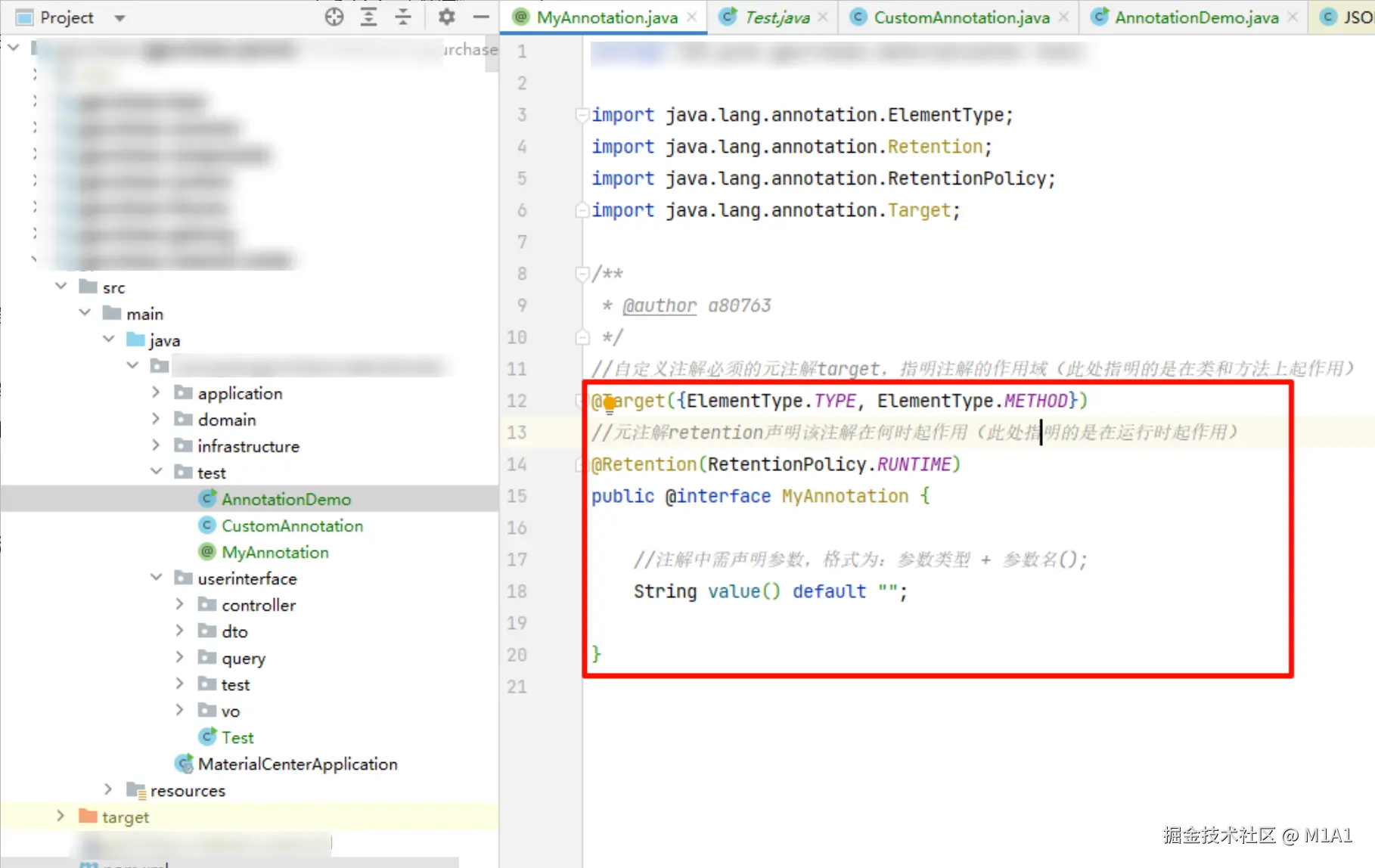Click the Project panel title
1375x868 pixels.
click(x=67, y=17)
